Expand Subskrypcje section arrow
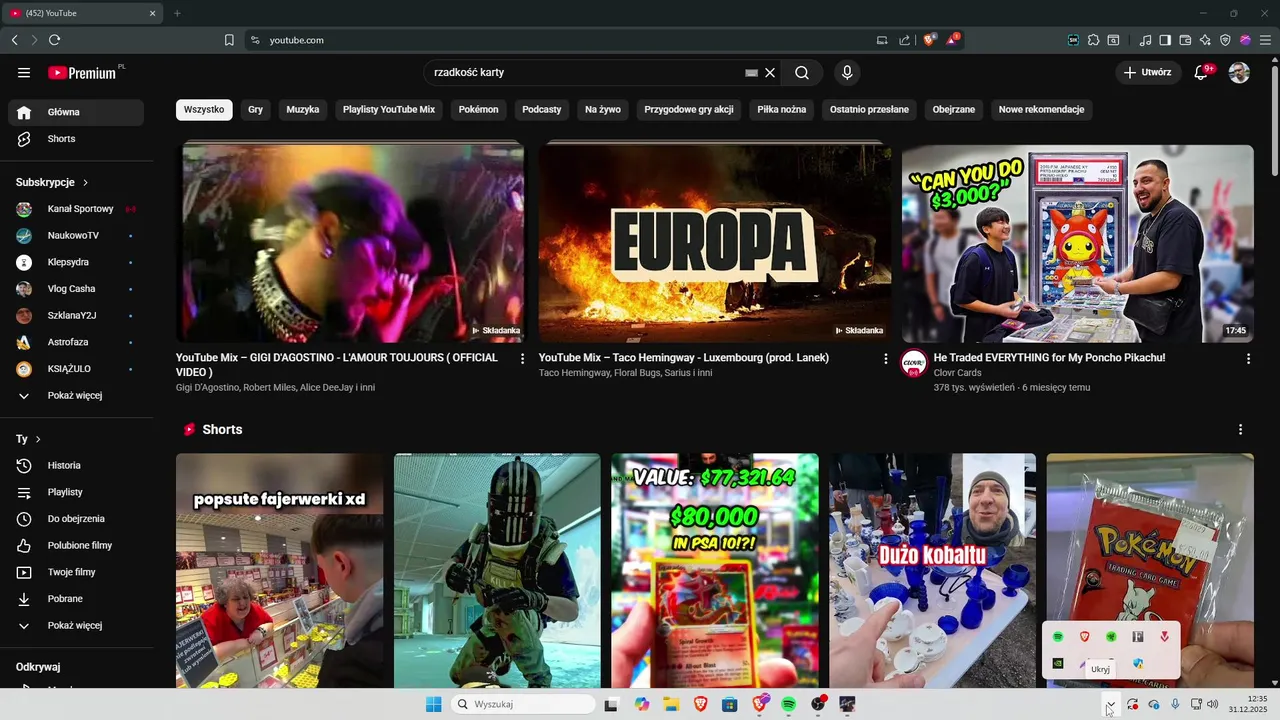The height and width of the screenshot is (720, 1280). [x=85, y=182]
